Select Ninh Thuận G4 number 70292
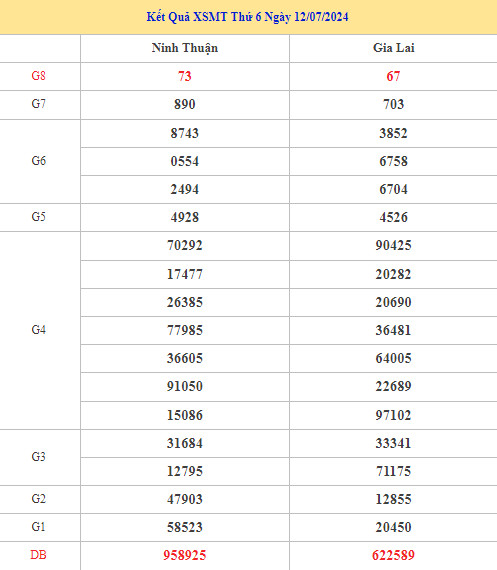This screenshot has height=570, width=497. (185, 245)
